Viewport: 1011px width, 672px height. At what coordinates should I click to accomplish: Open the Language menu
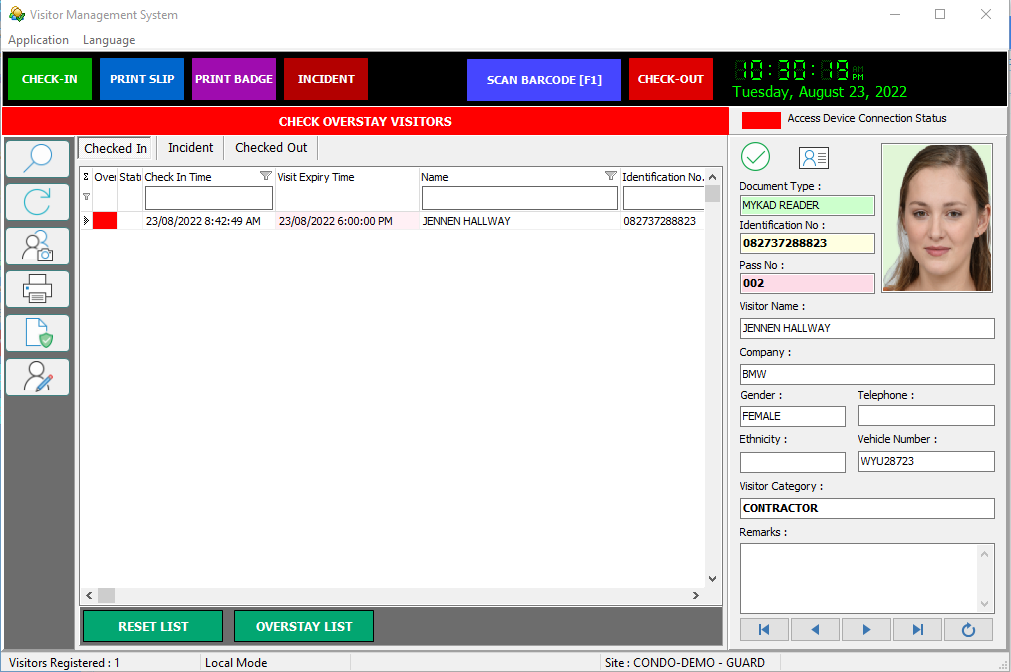pyautogui.click(x=109, y=40)
